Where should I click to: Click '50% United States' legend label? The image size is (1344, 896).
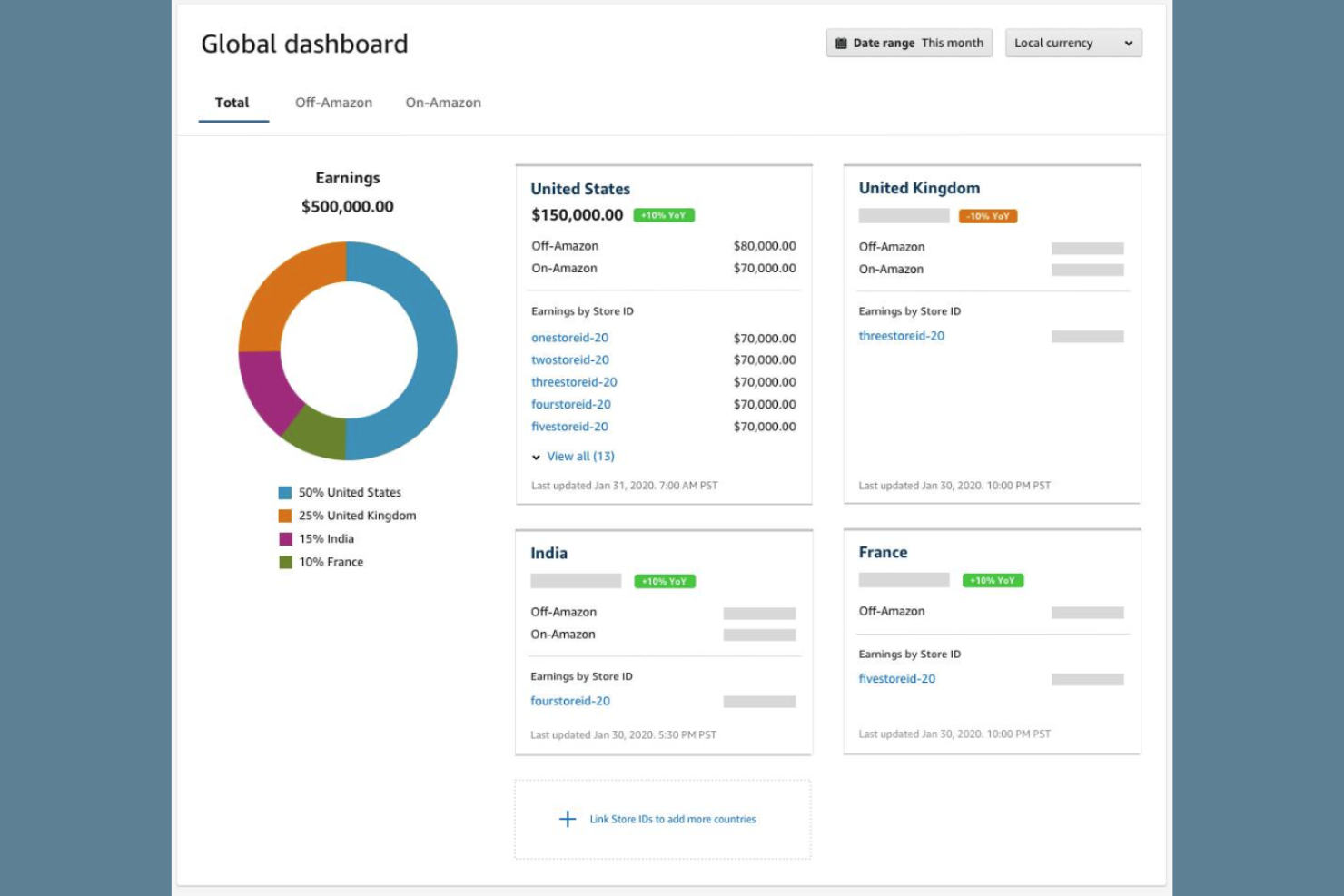tap(350, 493)
